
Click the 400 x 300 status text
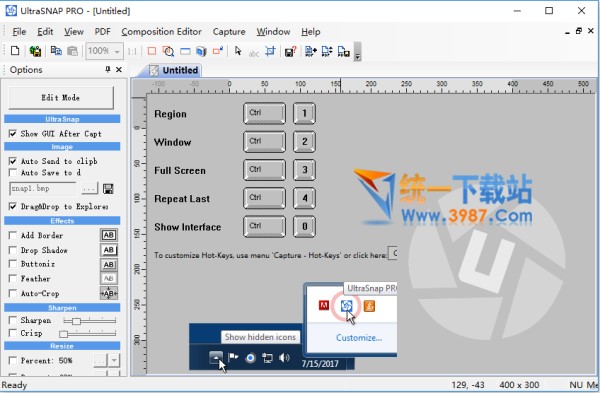[x=519, y=385]
